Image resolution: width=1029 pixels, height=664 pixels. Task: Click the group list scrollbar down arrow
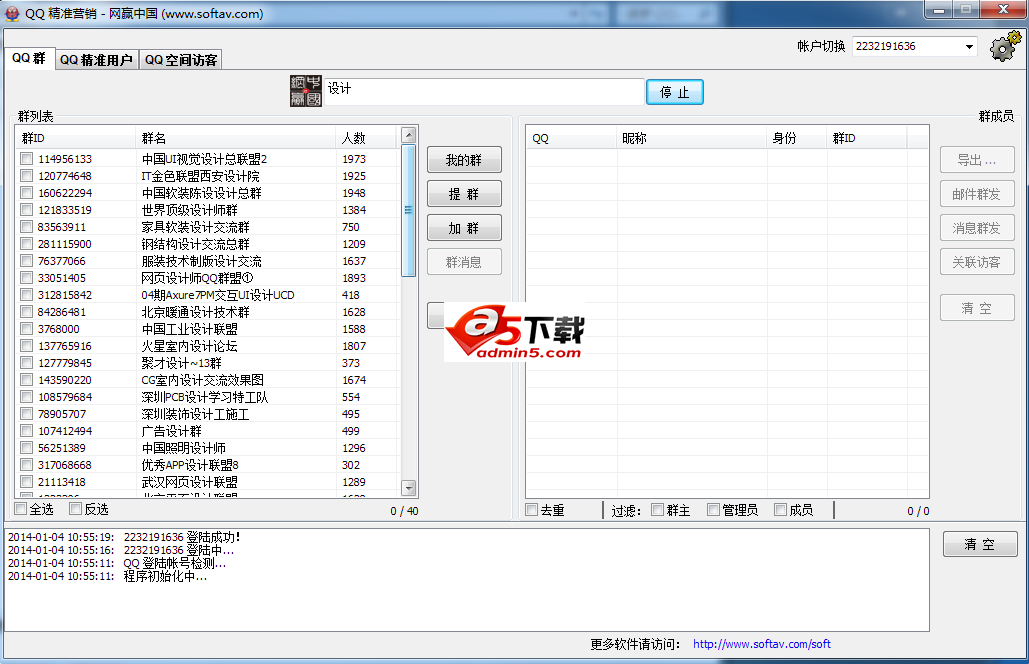click(x=409, y=488)
